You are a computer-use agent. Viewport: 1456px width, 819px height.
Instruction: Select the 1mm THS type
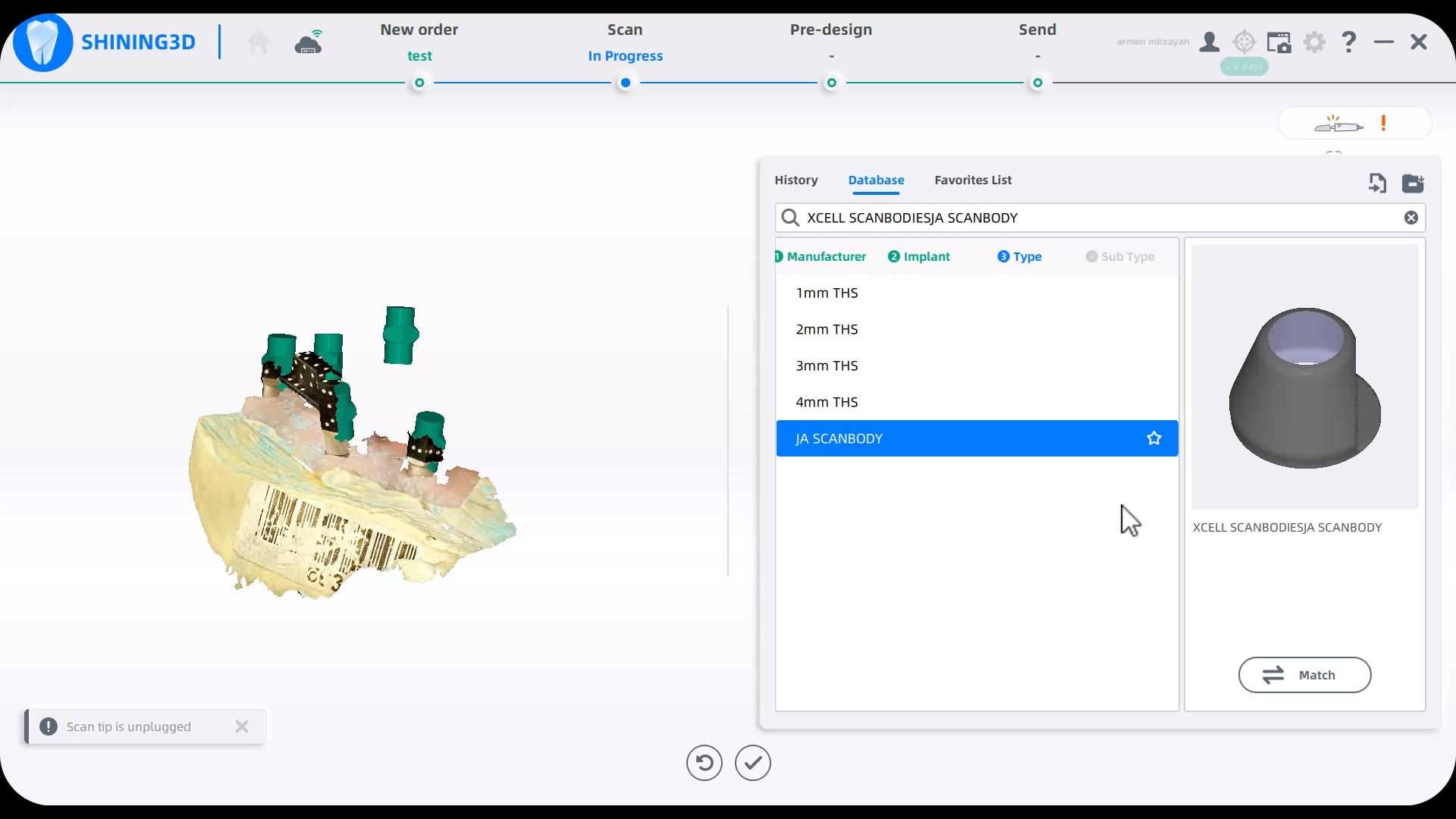click(x=977, y=293)
